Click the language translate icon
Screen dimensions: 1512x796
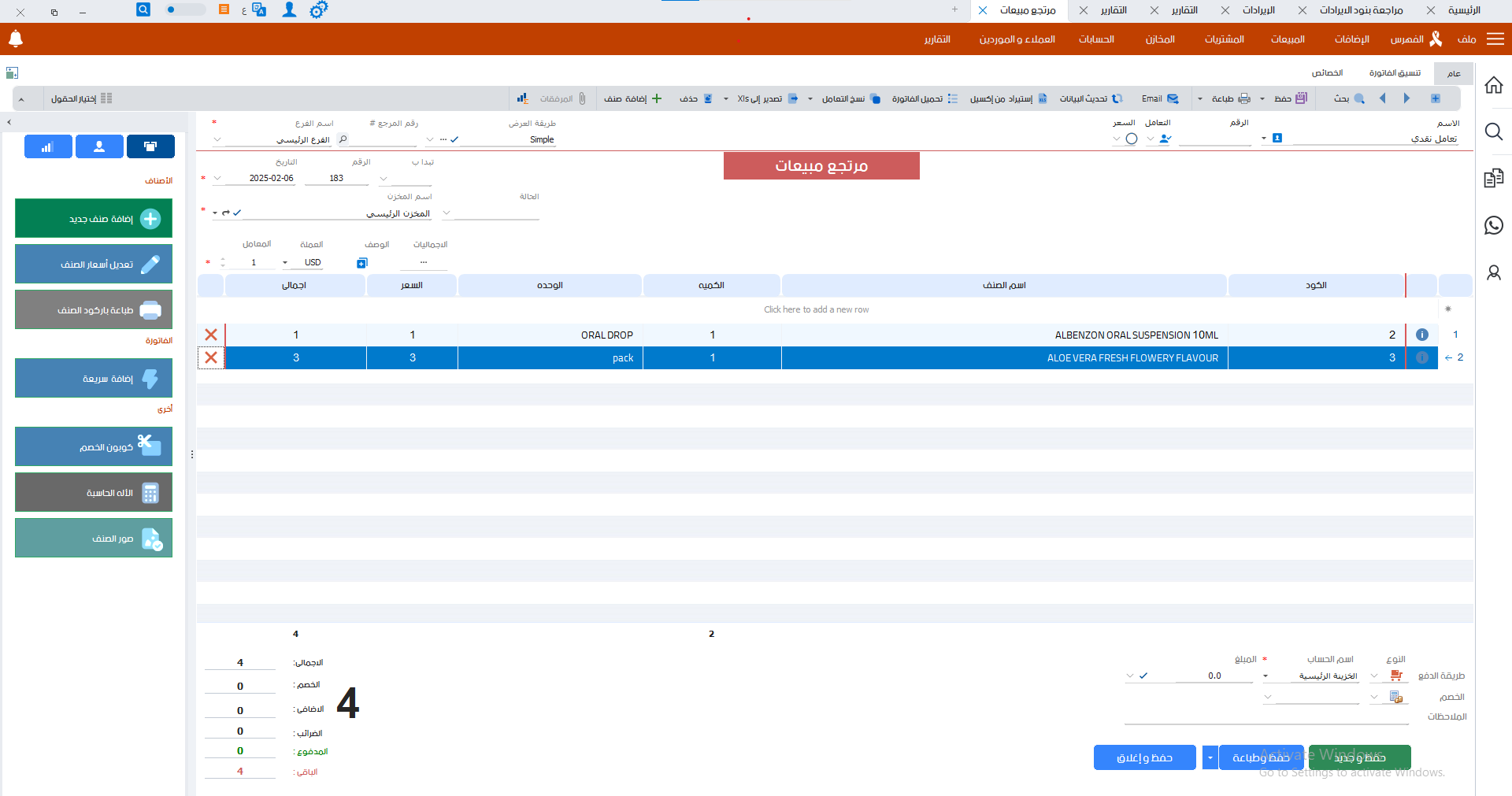259,10
